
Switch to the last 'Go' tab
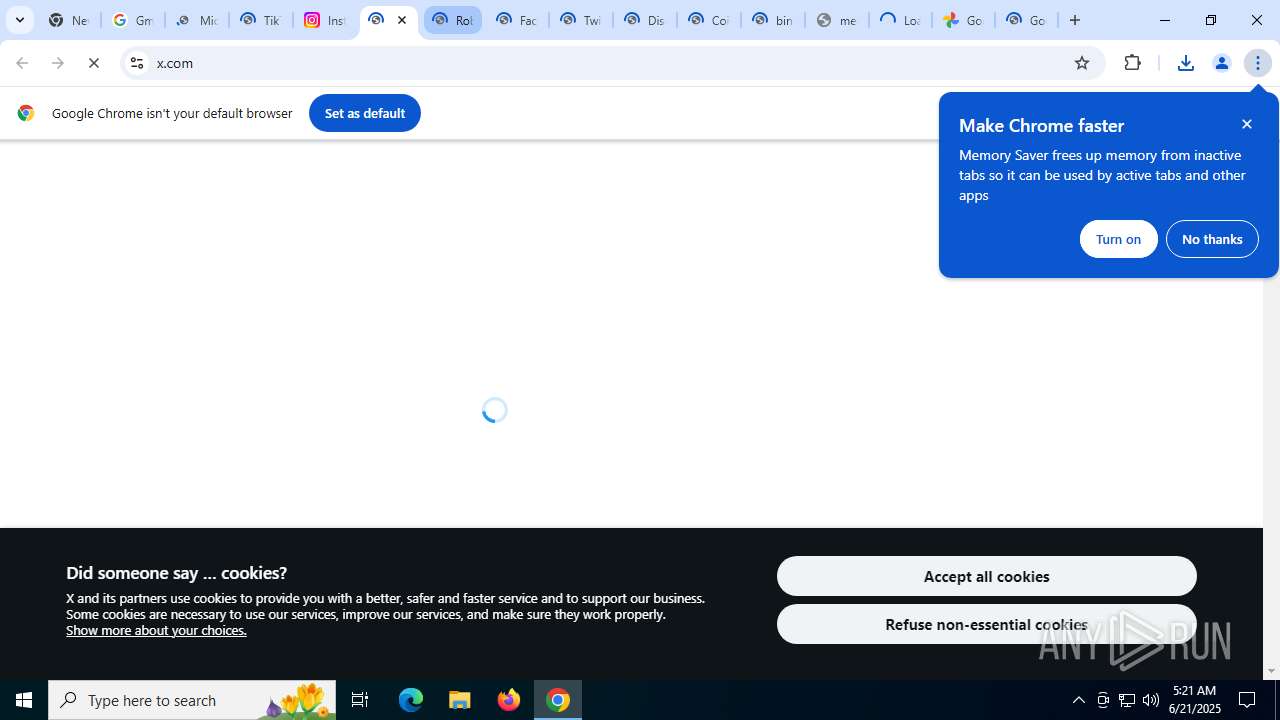(x=1026, y=20)
